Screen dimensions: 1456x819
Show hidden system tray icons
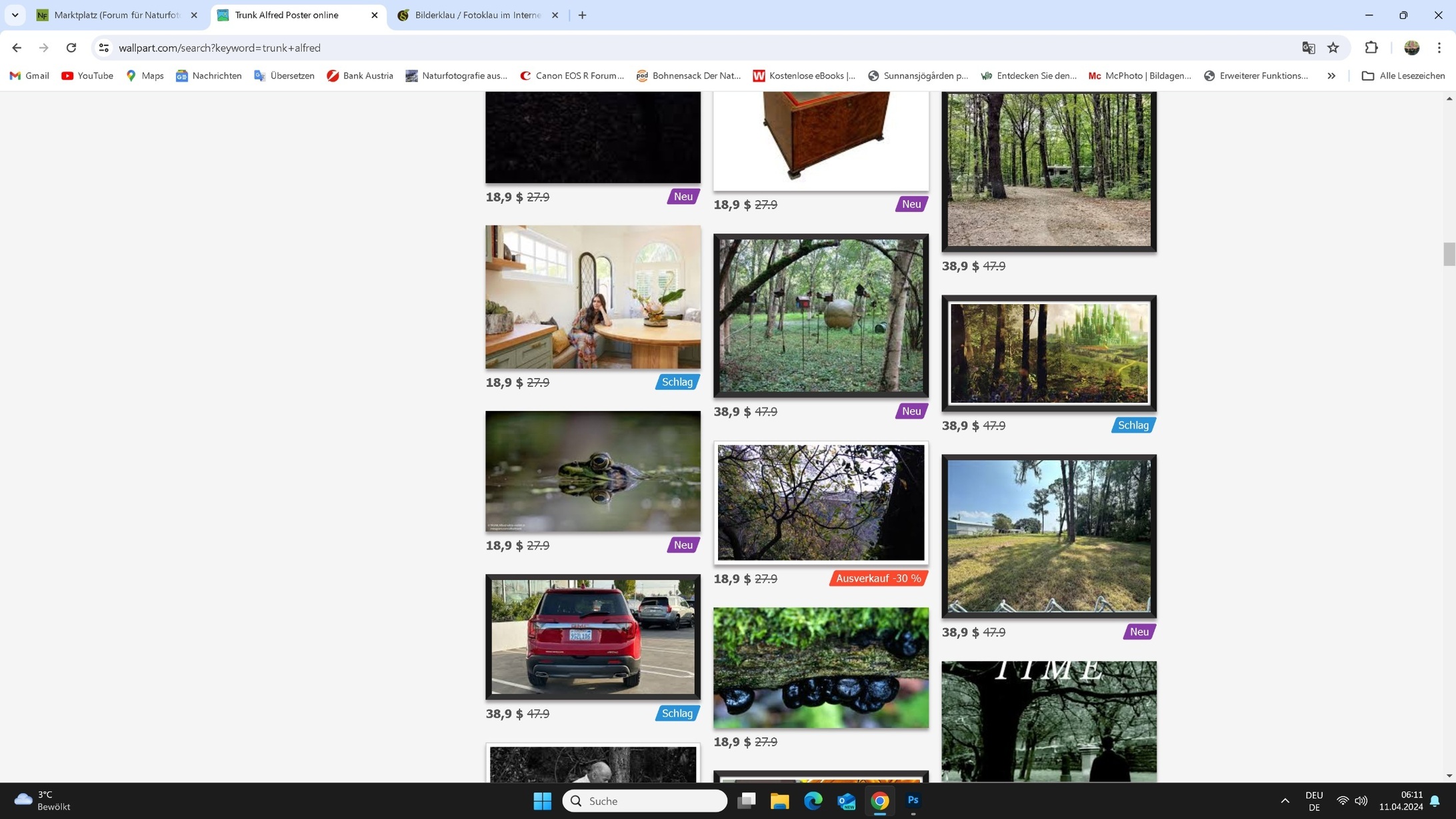click(1285, 800)
